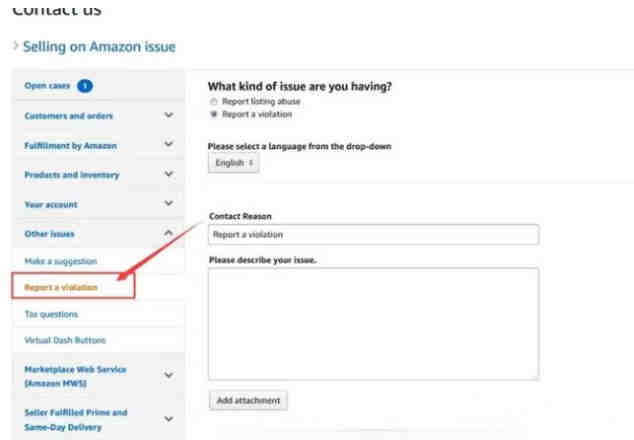Select the Report a violation radio button
This screenshot has width=634, height=440.
point(214,114)
